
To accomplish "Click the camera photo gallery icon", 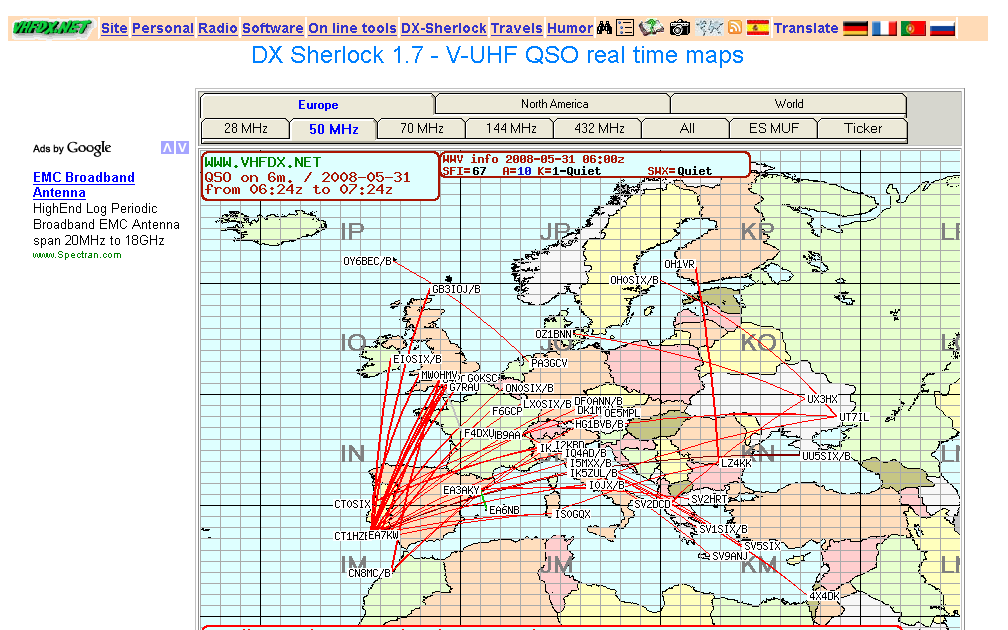I will (x=679, y=28).
